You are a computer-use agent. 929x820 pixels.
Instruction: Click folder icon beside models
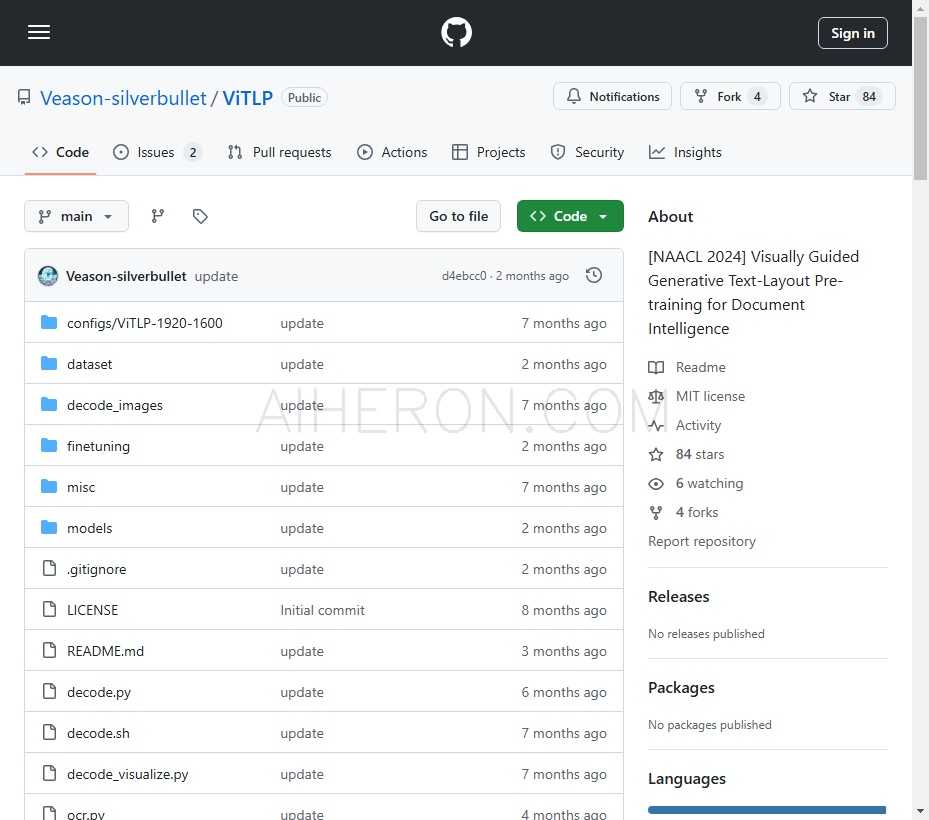pos(49,527)
